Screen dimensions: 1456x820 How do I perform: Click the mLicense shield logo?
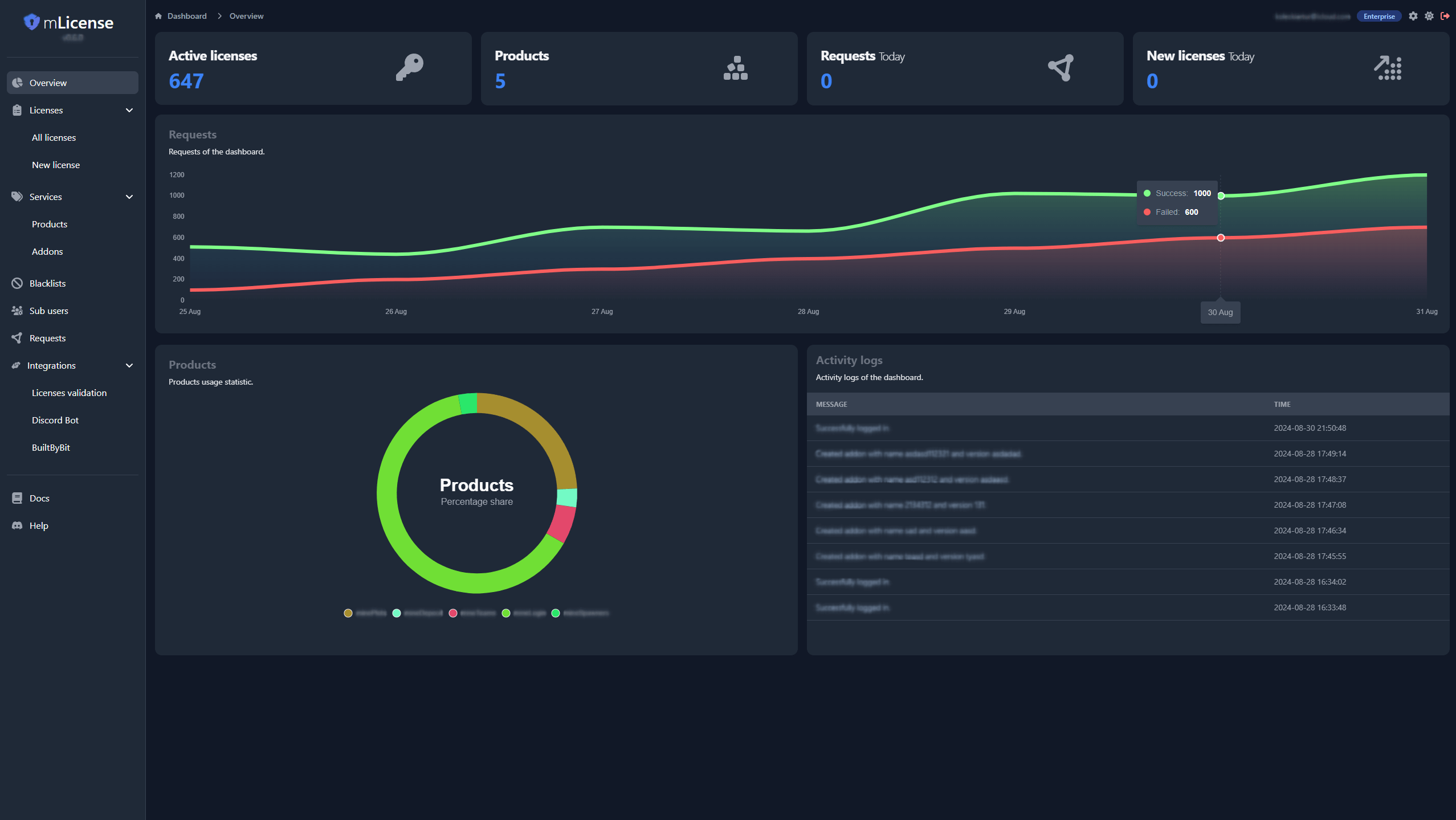pos(32,22)
